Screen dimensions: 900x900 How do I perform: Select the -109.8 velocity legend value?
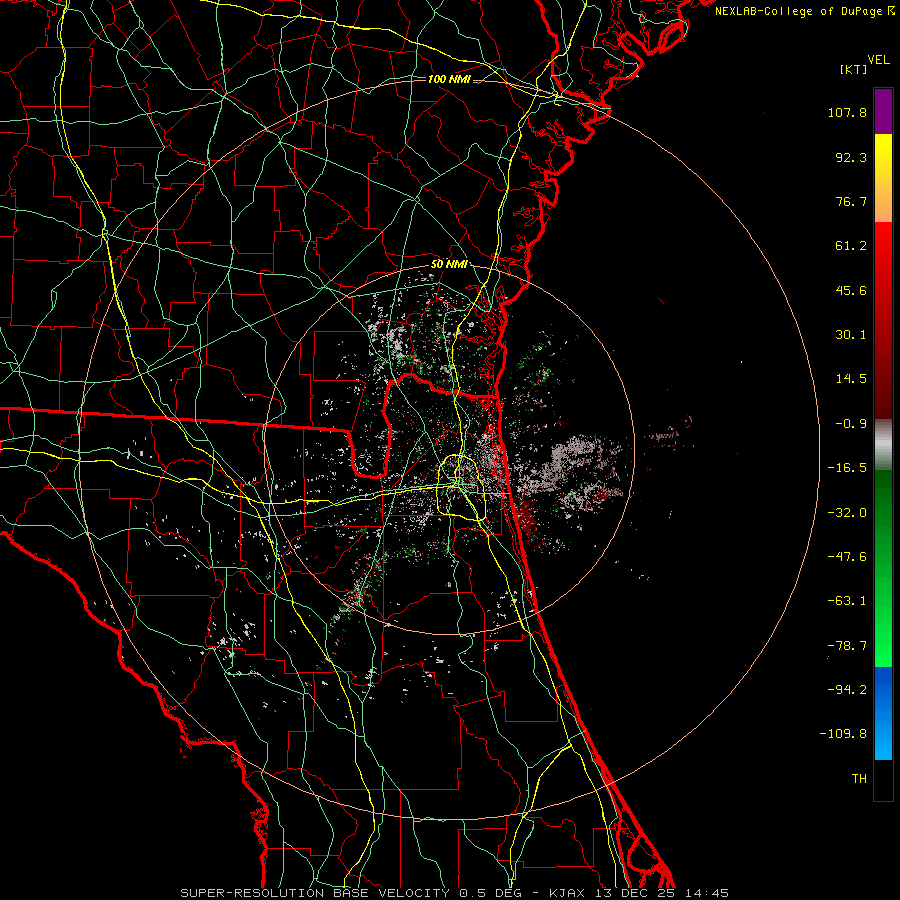[x=843, y=734]
